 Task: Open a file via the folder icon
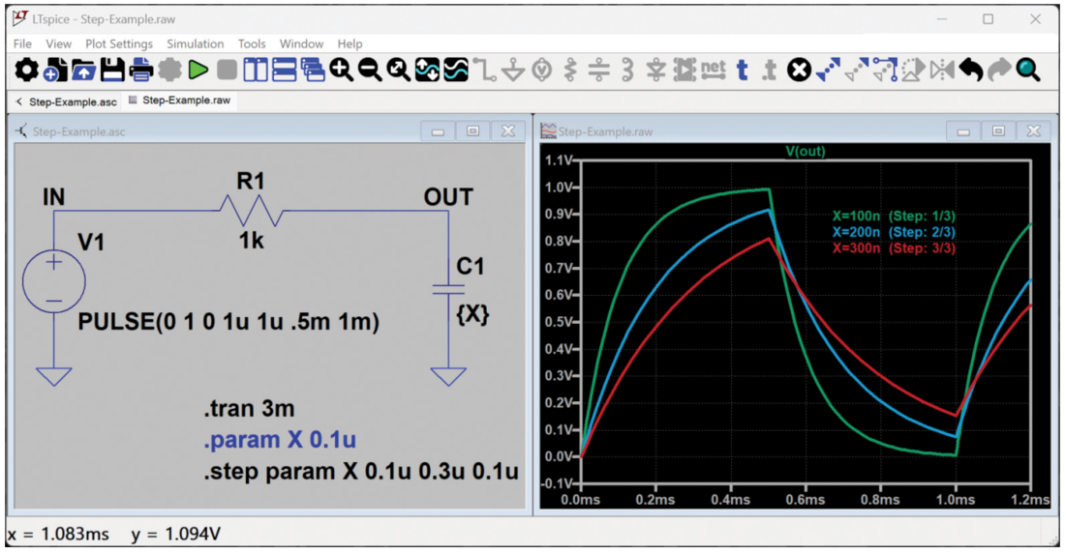(x=83, y=69)
